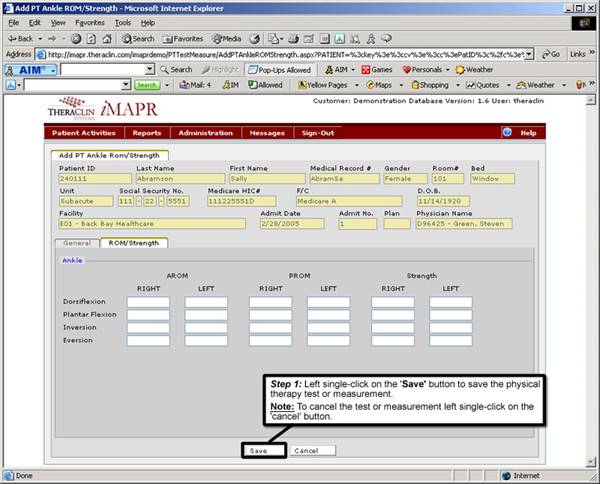Click the Shopping toolbar item
This screenshot has height=484, width=600.
point(430,85)
